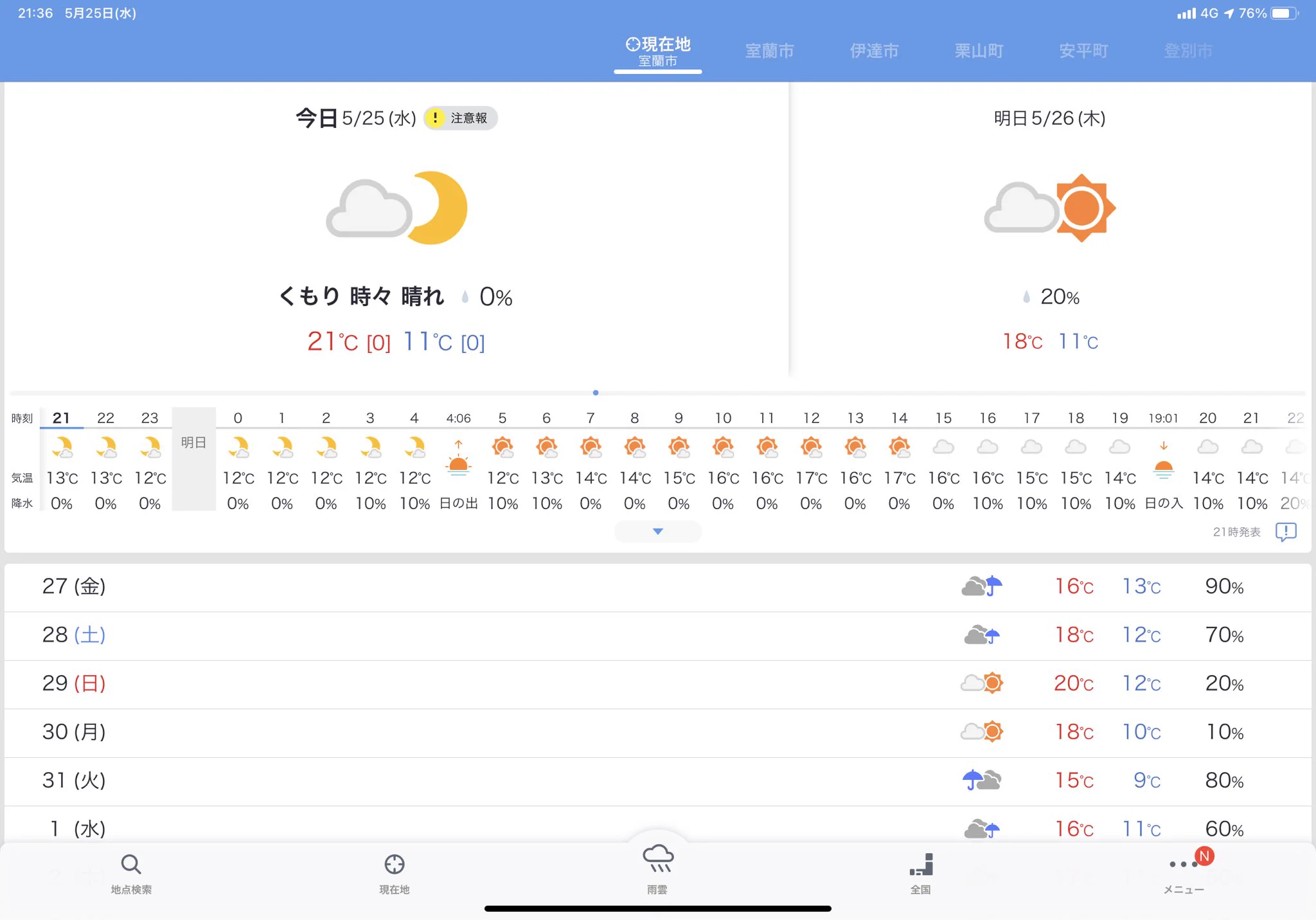Open the 28 (土) daily forecast row
The height and width of the screenshot is (920, 1316).
(657, 636)
